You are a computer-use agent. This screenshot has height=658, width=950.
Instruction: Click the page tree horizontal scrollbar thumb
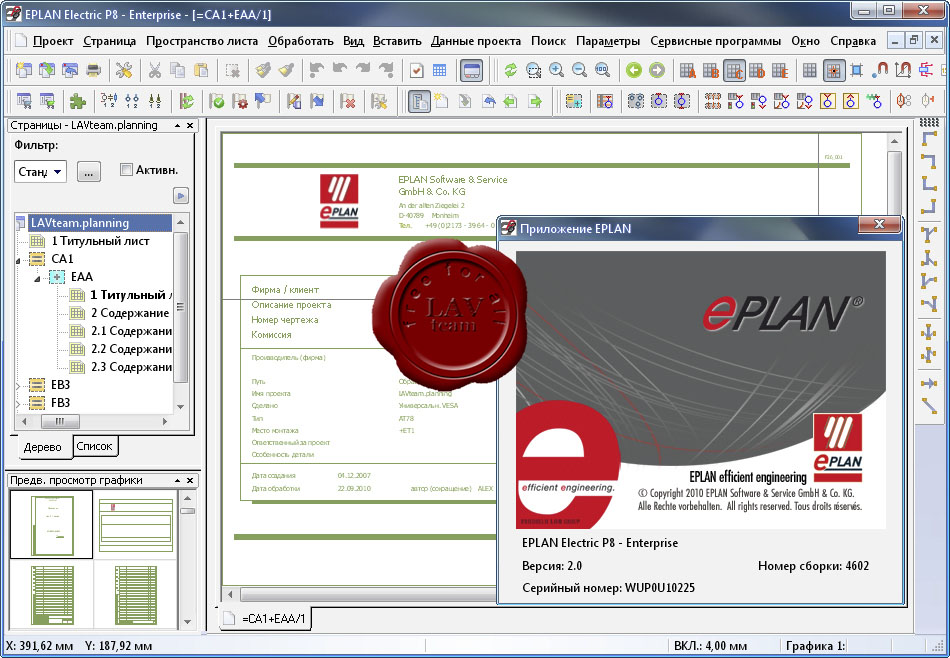coord(59,421)
